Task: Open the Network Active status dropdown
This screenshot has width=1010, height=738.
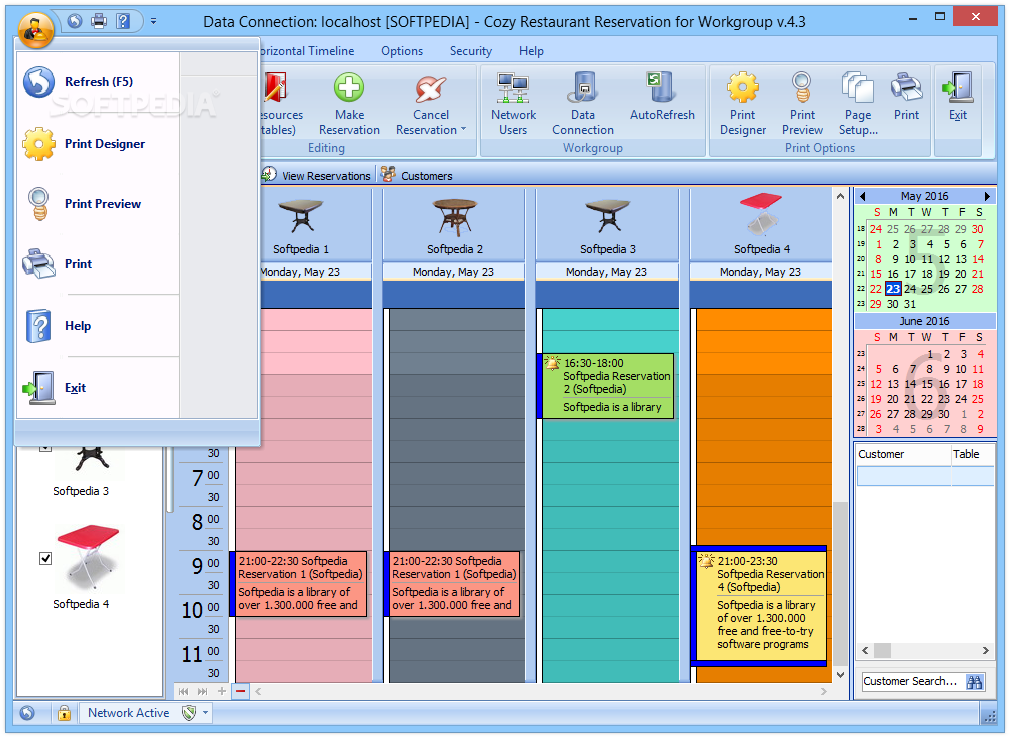Action: point(205,713)
